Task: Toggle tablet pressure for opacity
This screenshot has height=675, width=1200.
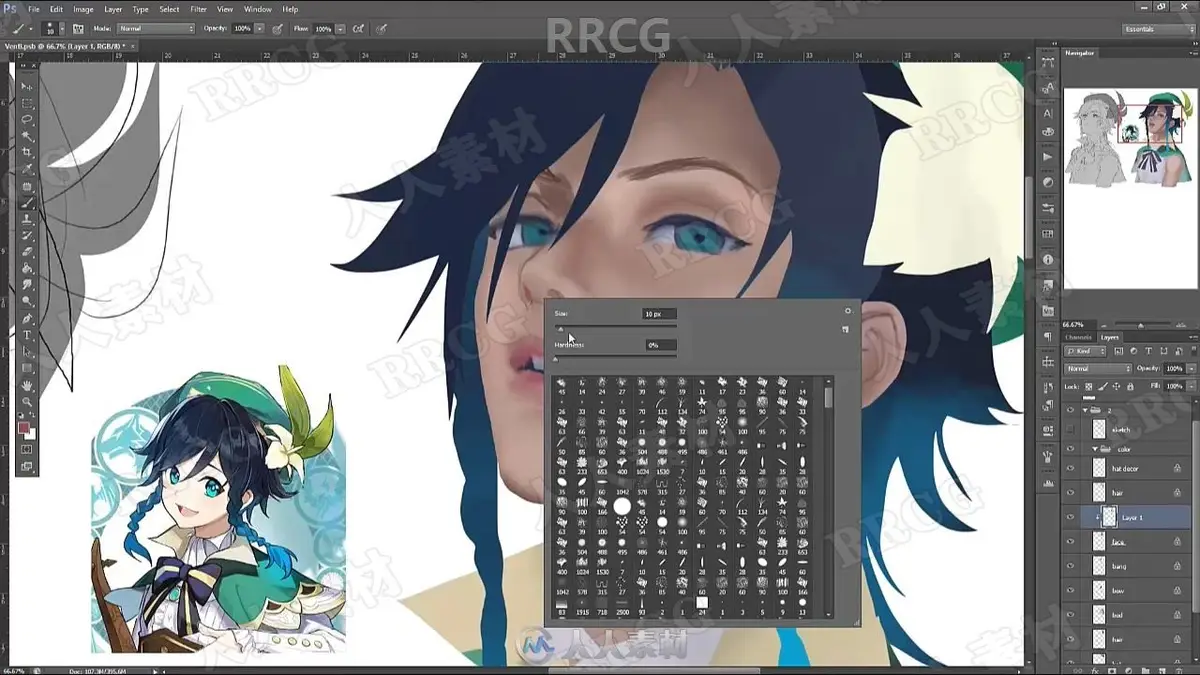Action: point(277,29)
